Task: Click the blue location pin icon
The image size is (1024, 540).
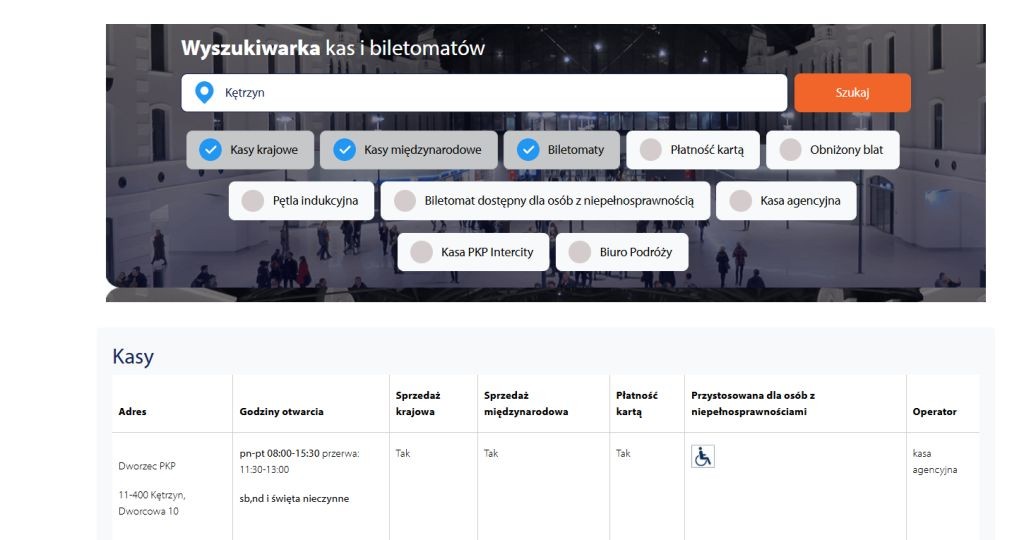Action: pyautogui.click(x=204, y=93)
